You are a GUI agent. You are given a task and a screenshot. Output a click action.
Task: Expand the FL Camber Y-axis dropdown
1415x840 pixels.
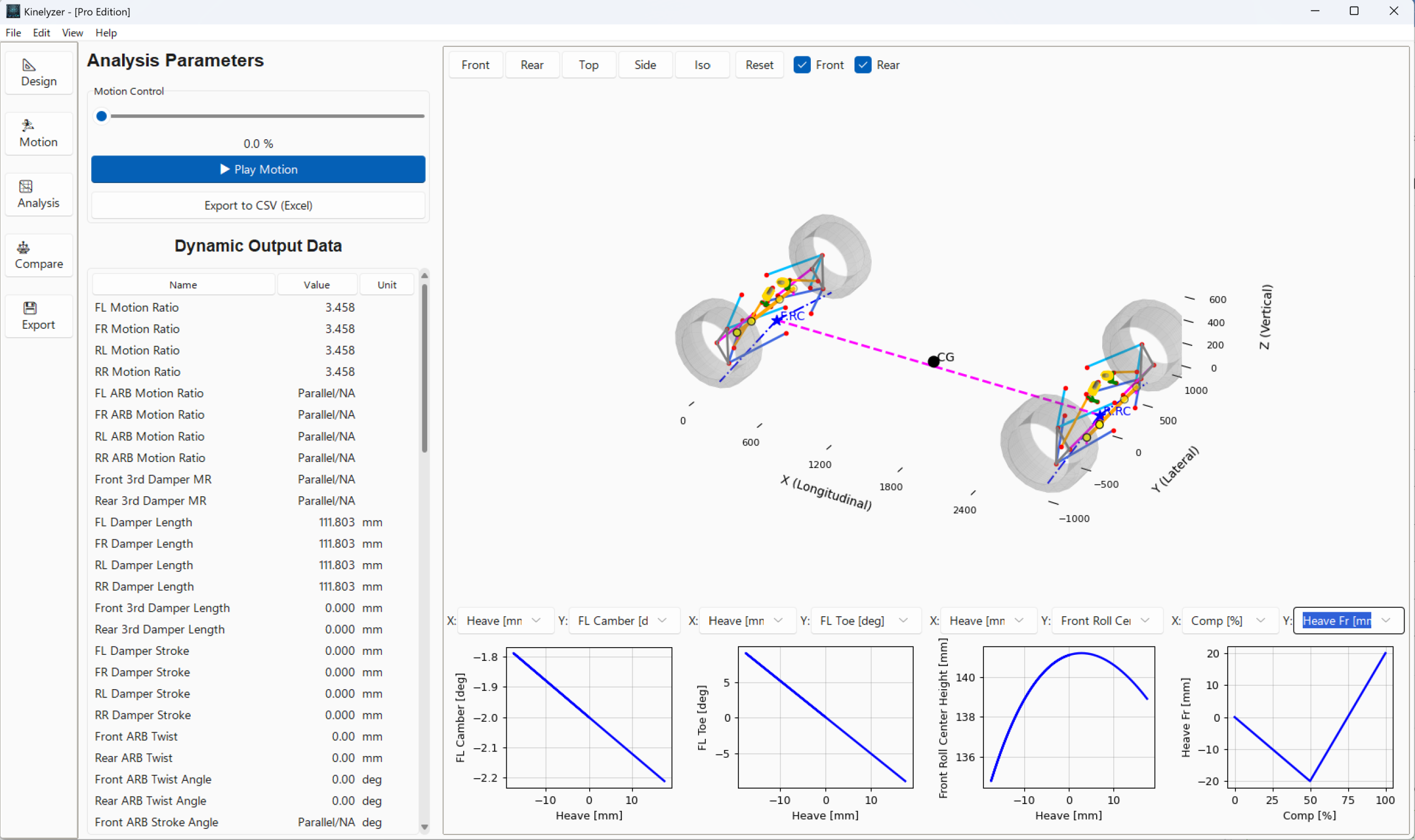[623, 621]
